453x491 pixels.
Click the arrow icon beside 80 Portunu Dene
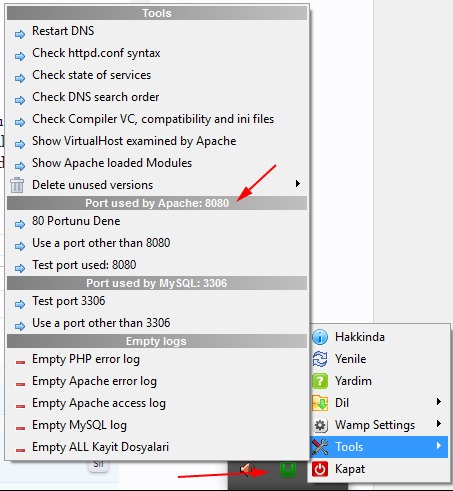click(x=20, y=224)
